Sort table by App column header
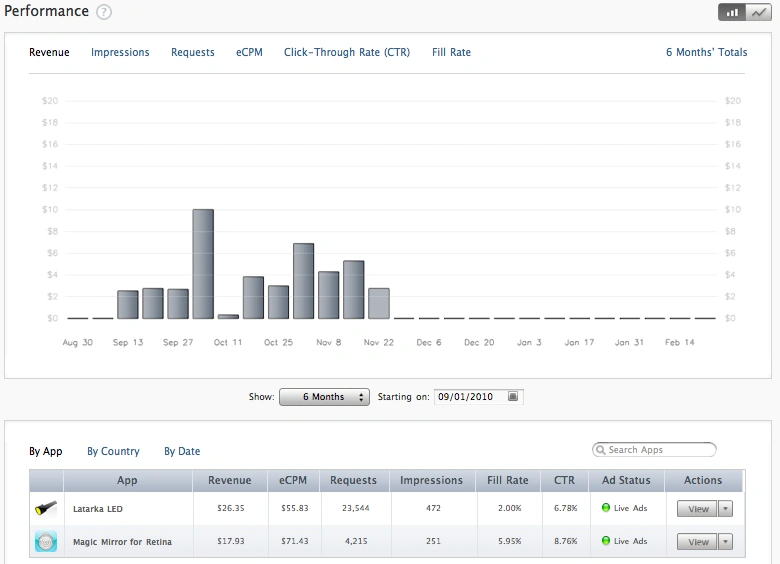 click(127, 480)
